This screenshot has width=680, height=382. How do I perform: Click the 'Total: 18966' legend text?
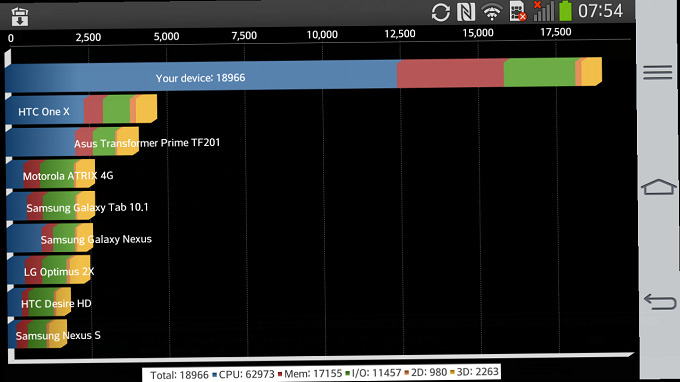point(179,375)
